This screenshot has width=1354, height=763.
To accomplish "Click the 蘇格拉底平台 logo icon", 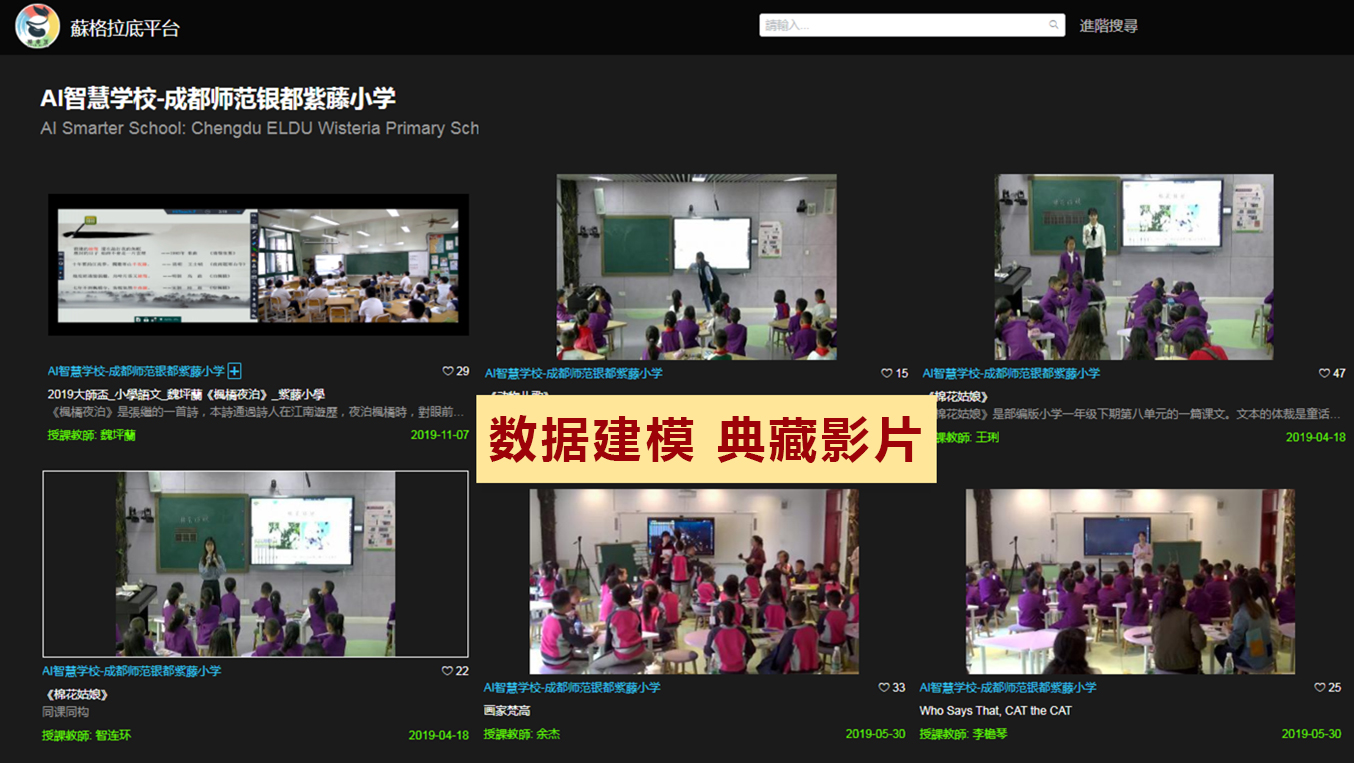I will 37,26.
